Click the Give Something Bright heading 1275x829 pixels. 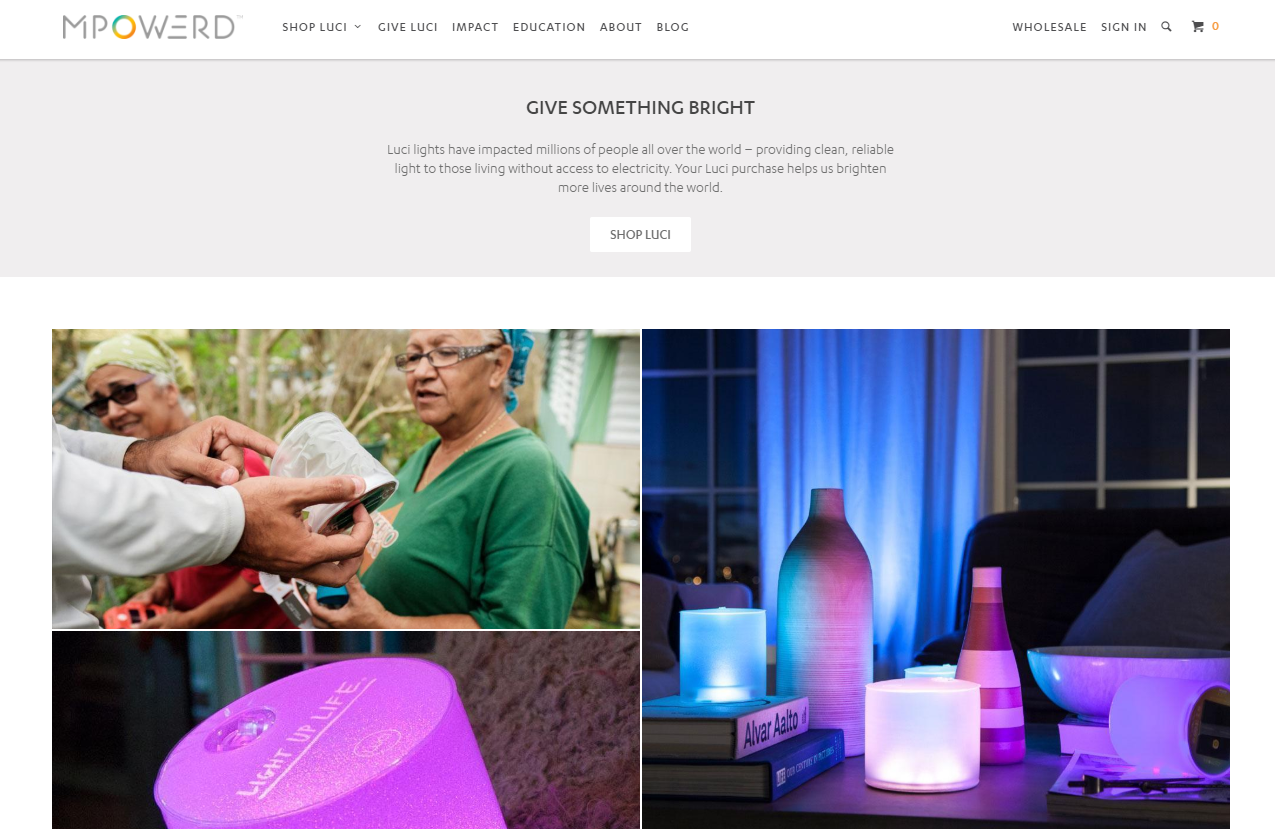[640, 108]
